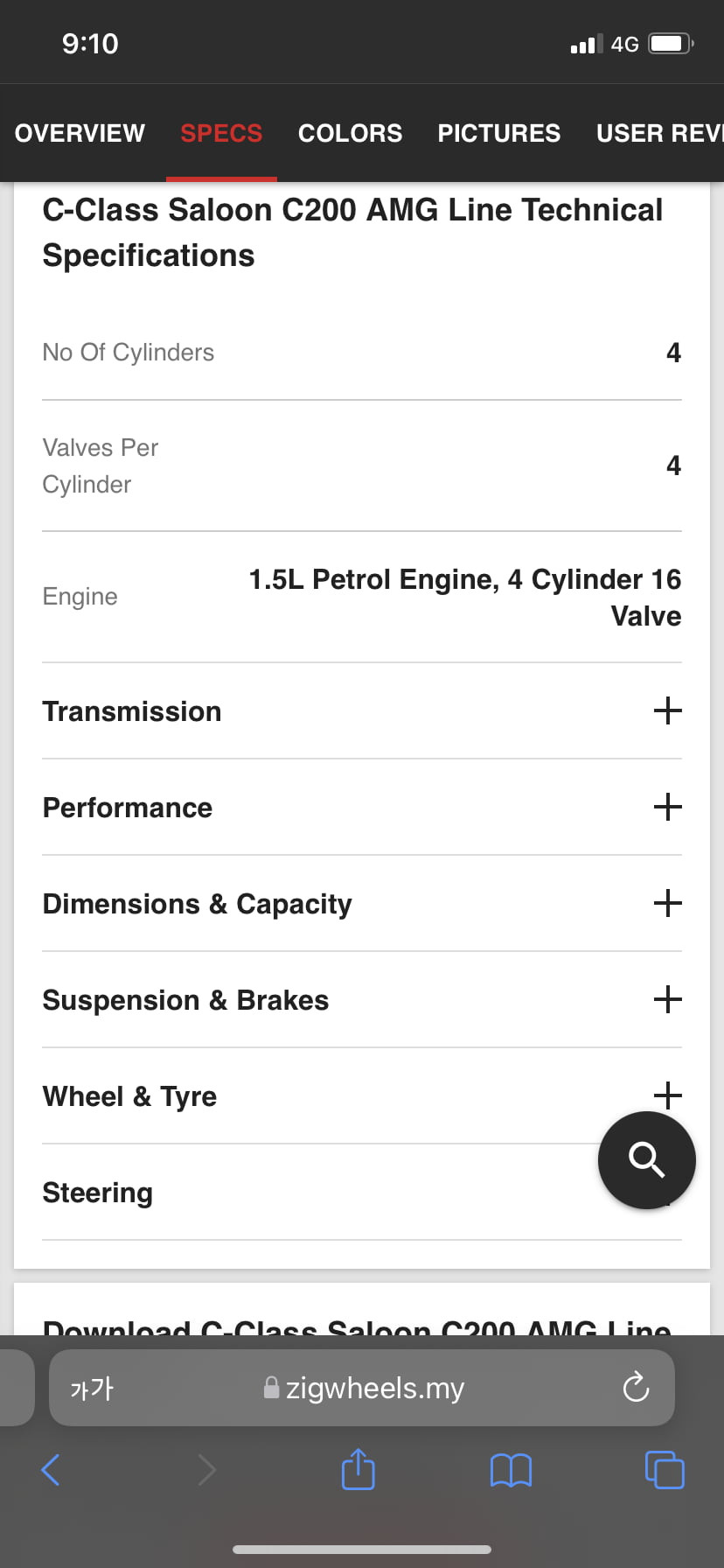Expand Dimensions & Capacity section
The height and width of the screenshot is (1568, 724).
pos(362,904)
